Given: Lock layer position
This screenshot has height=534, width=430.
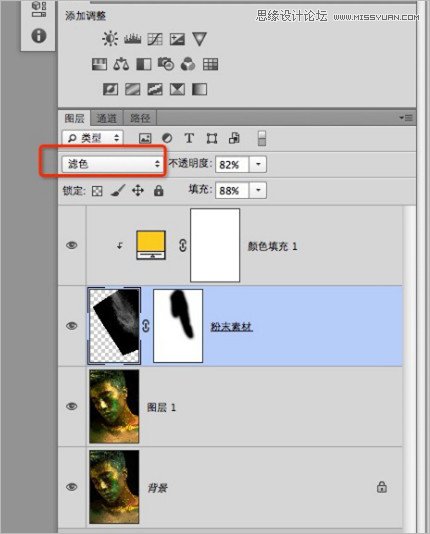Looking at the screenshot, I should pos(138,190).
